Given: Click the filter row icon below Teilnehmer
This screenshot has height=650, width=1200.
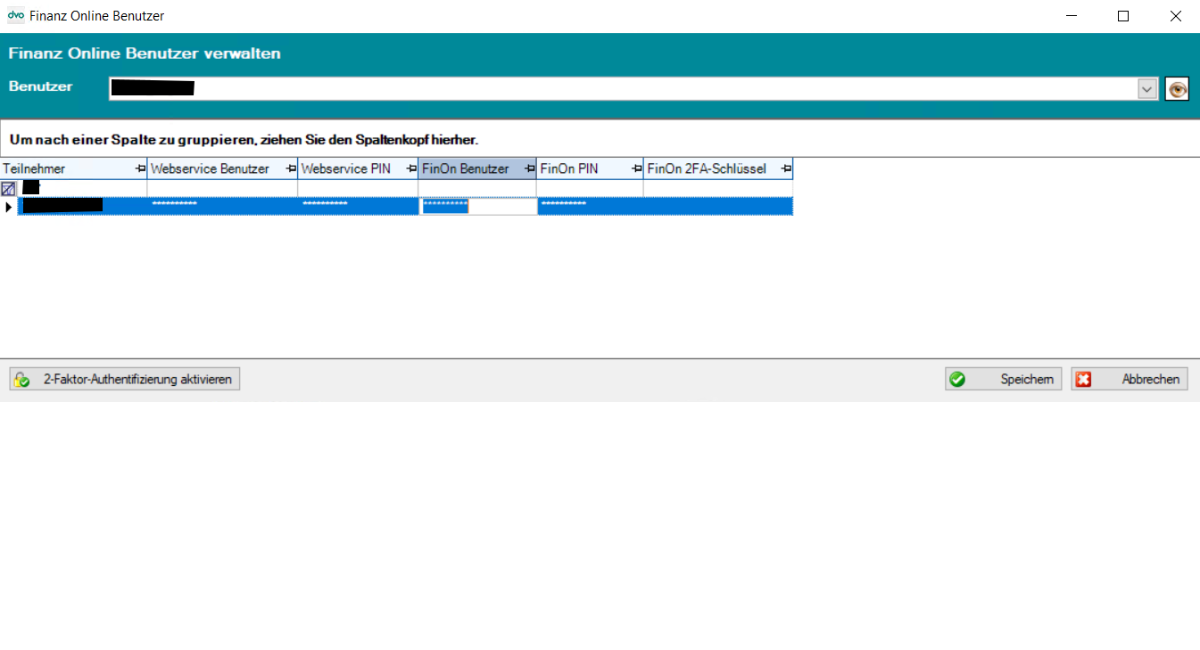Looking at the screenshot, I should click(x=8, y=188).
